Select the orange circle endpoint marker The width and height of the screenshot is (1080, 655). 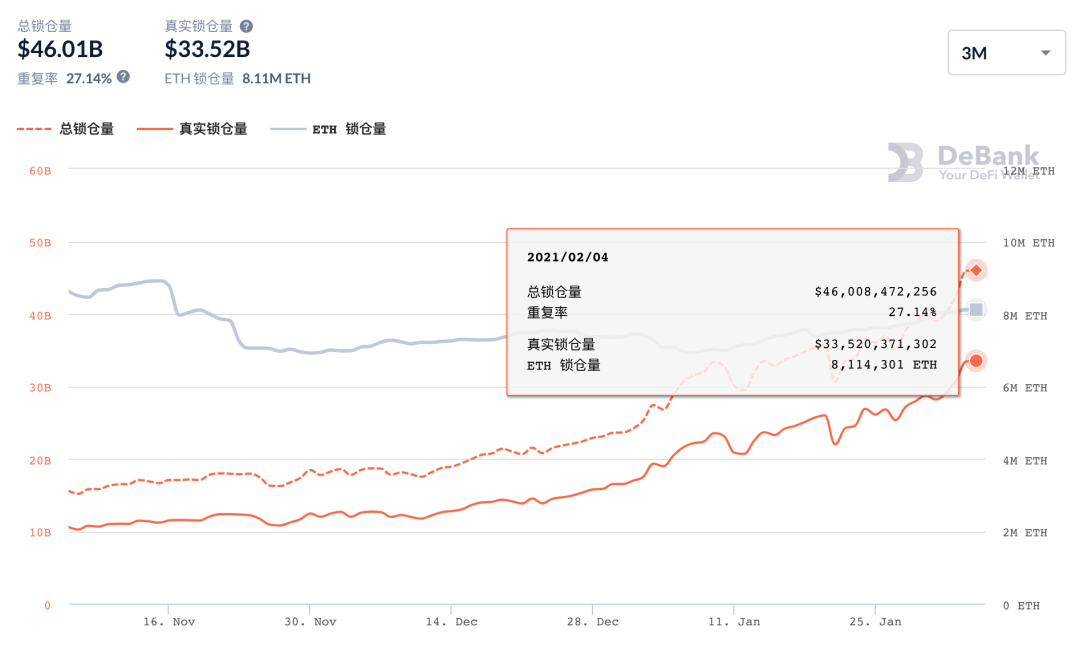(975, 360)
